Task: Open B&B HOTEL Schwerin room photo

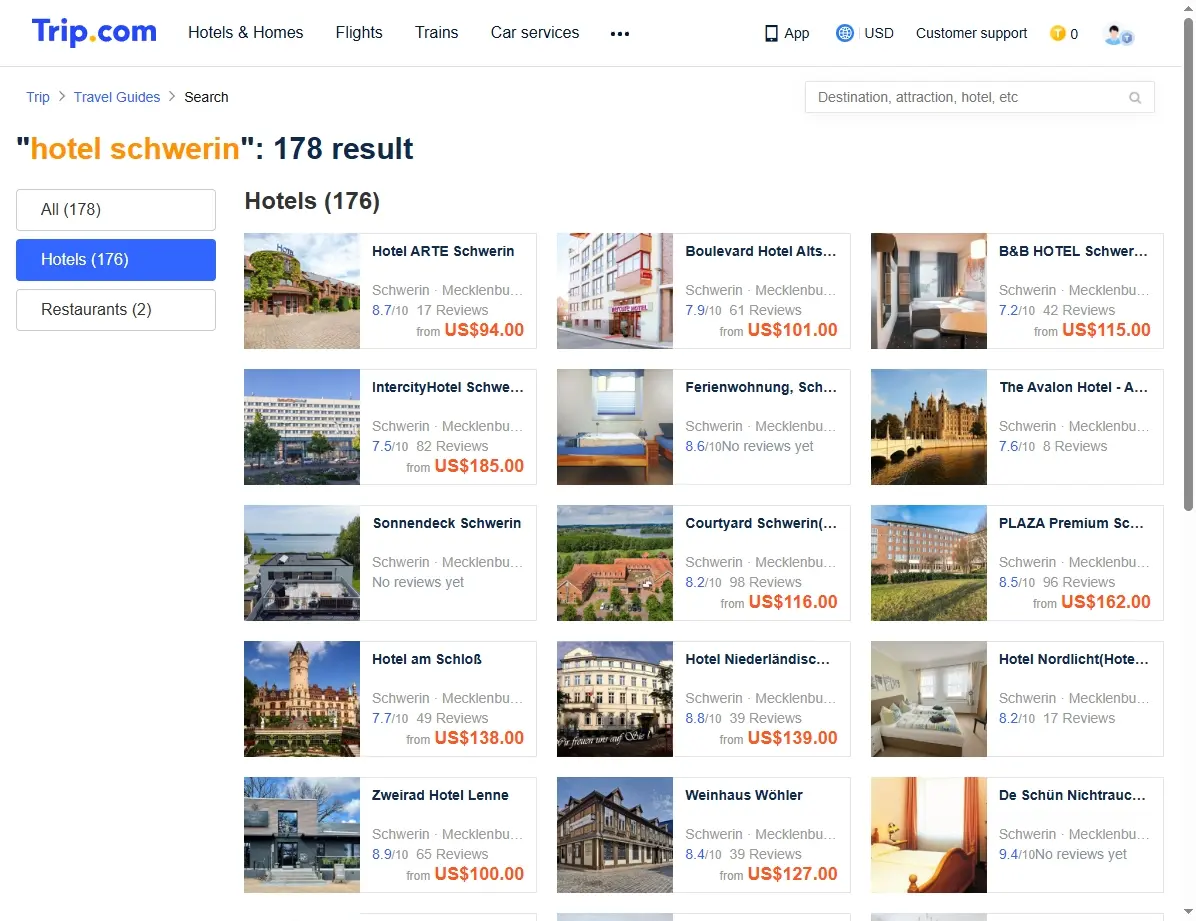Action: click(x=929, y=291)
